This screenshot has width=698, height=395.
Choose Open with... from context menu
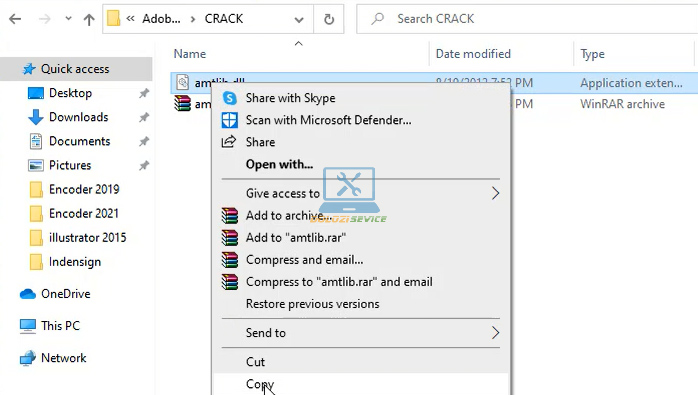pyautogui.click(x=280, y=164)
